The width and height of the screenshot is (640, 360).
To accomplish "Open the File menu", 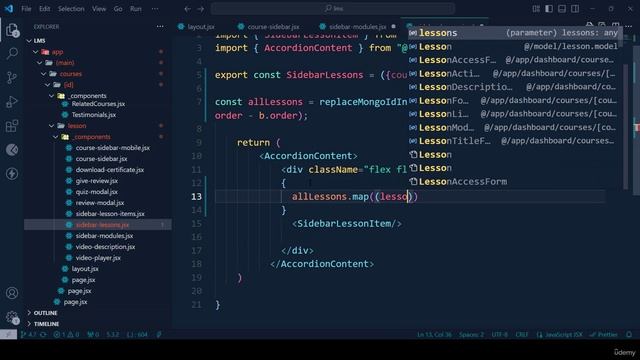I will [26, 9].
